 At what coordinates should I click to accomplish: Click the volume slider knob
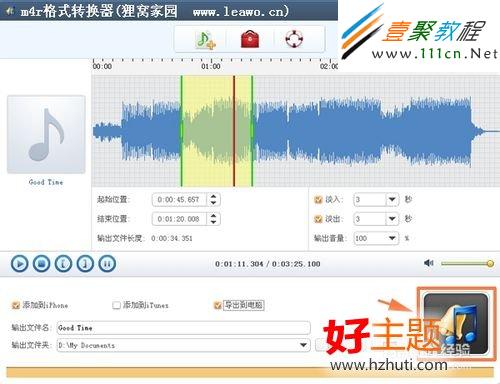tap(490, 263)
